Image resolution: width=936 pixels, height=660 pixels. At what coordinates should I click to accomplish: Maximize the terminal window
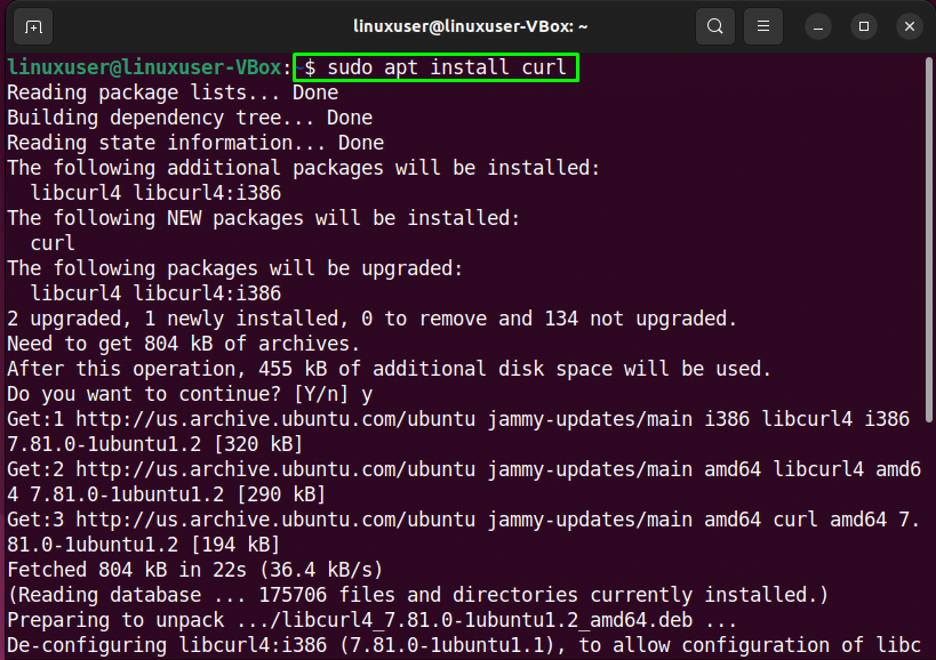click(x=864, y=27)
